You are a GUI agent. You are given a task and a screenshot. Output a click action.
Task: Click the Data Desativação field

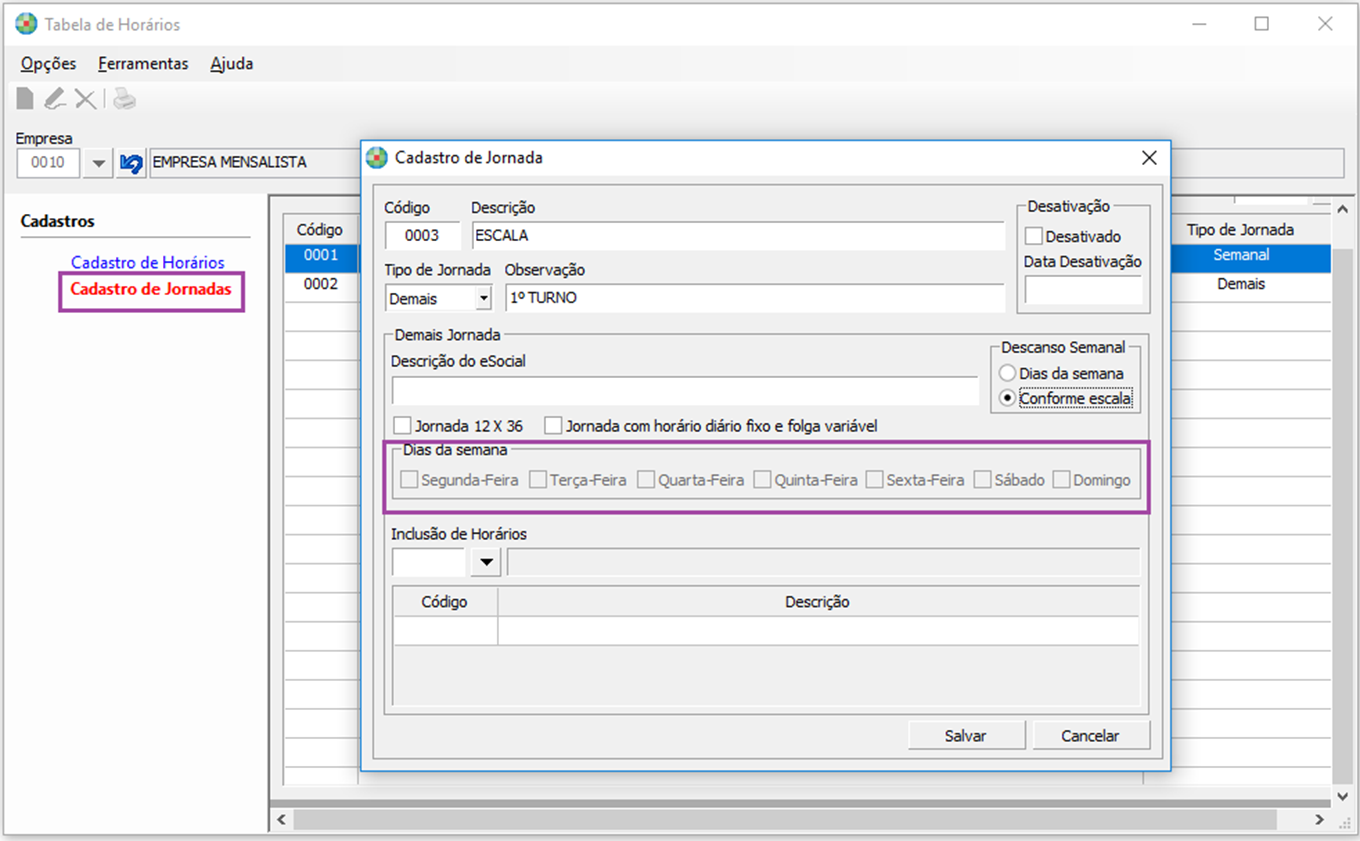[x=1083, y=290]
